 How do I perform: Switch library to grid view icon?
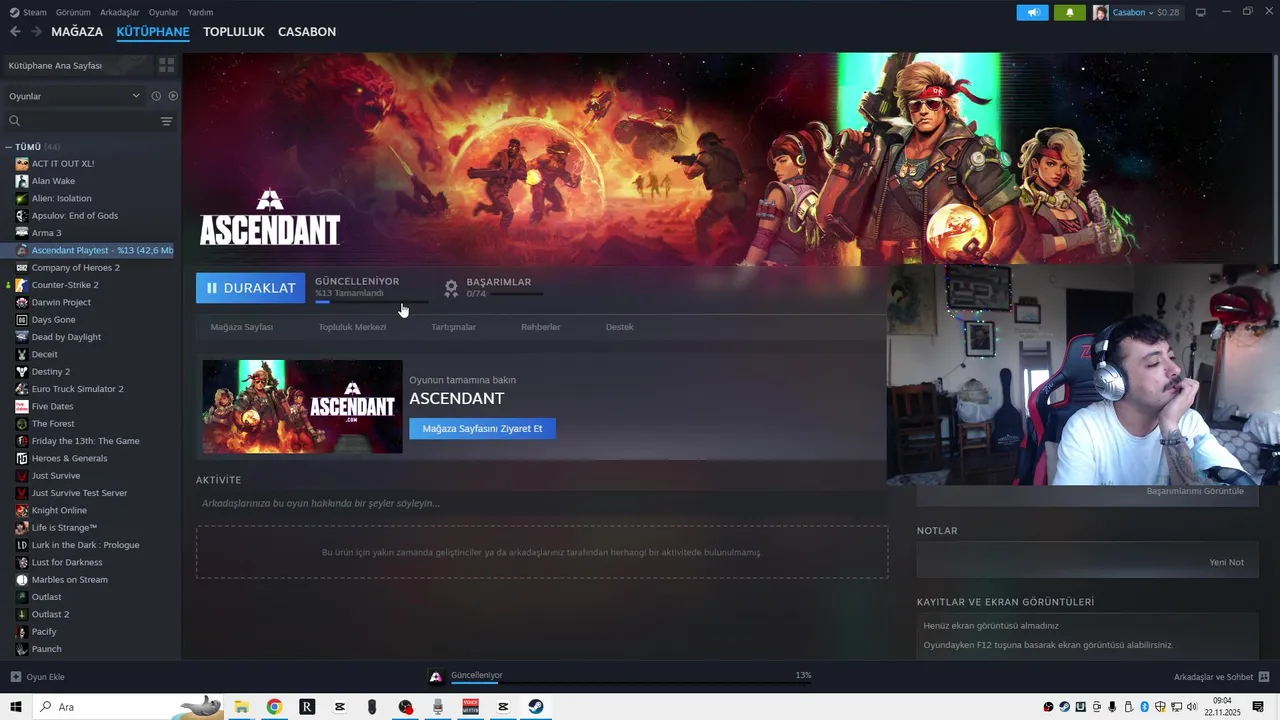pos(167,65)
